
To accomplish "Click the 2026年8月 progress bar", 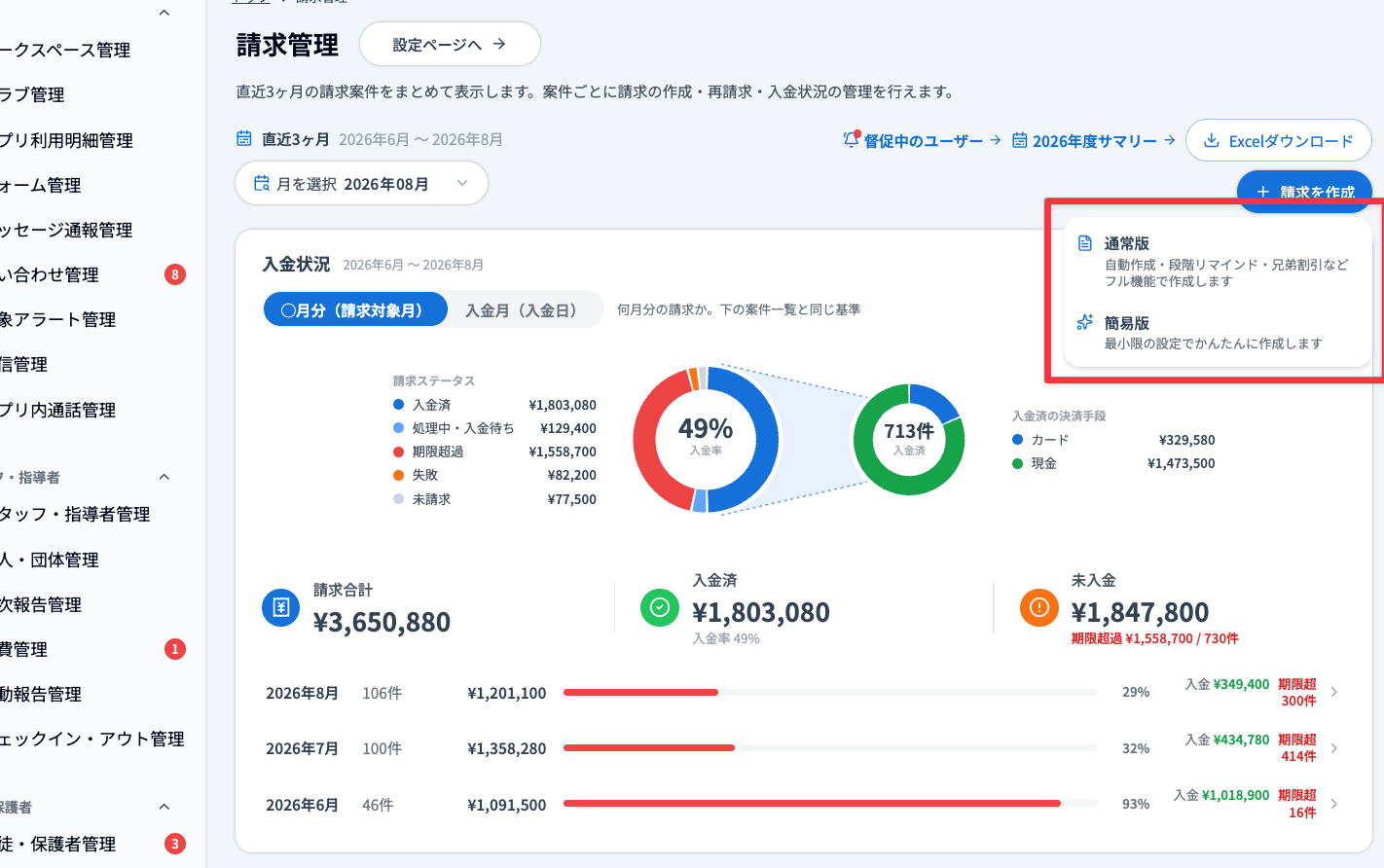I will [x=830, y=693].
